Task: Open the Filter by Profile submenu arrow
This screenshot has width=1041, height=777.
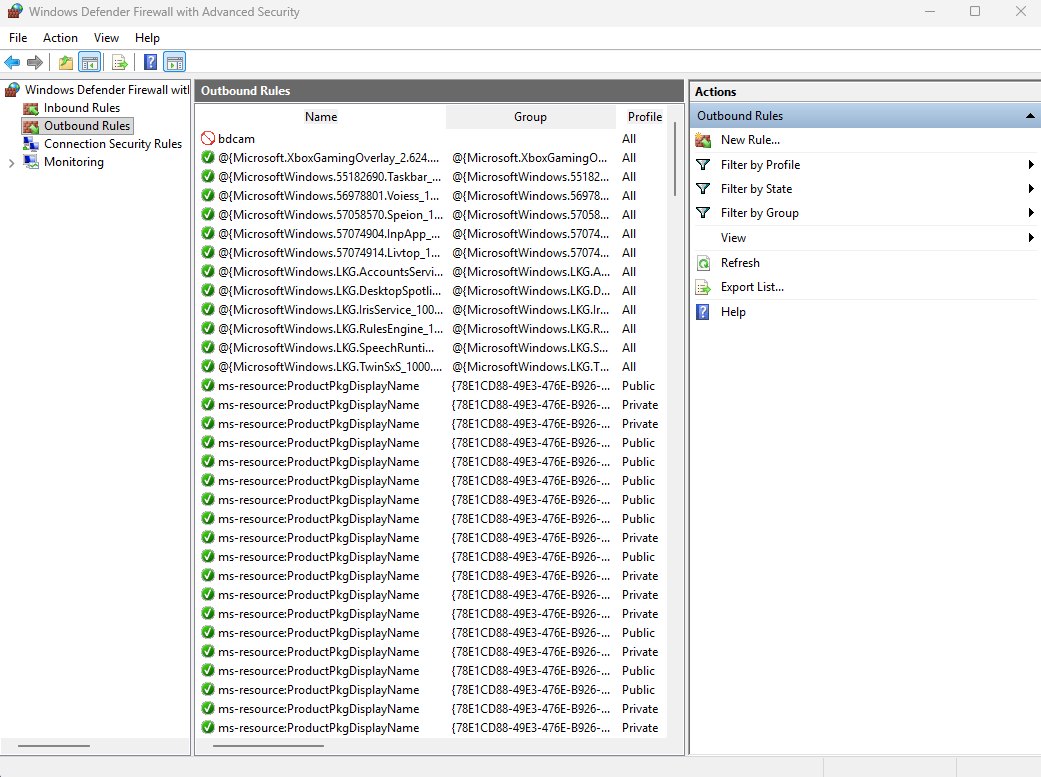Action: click(1031, 165)
